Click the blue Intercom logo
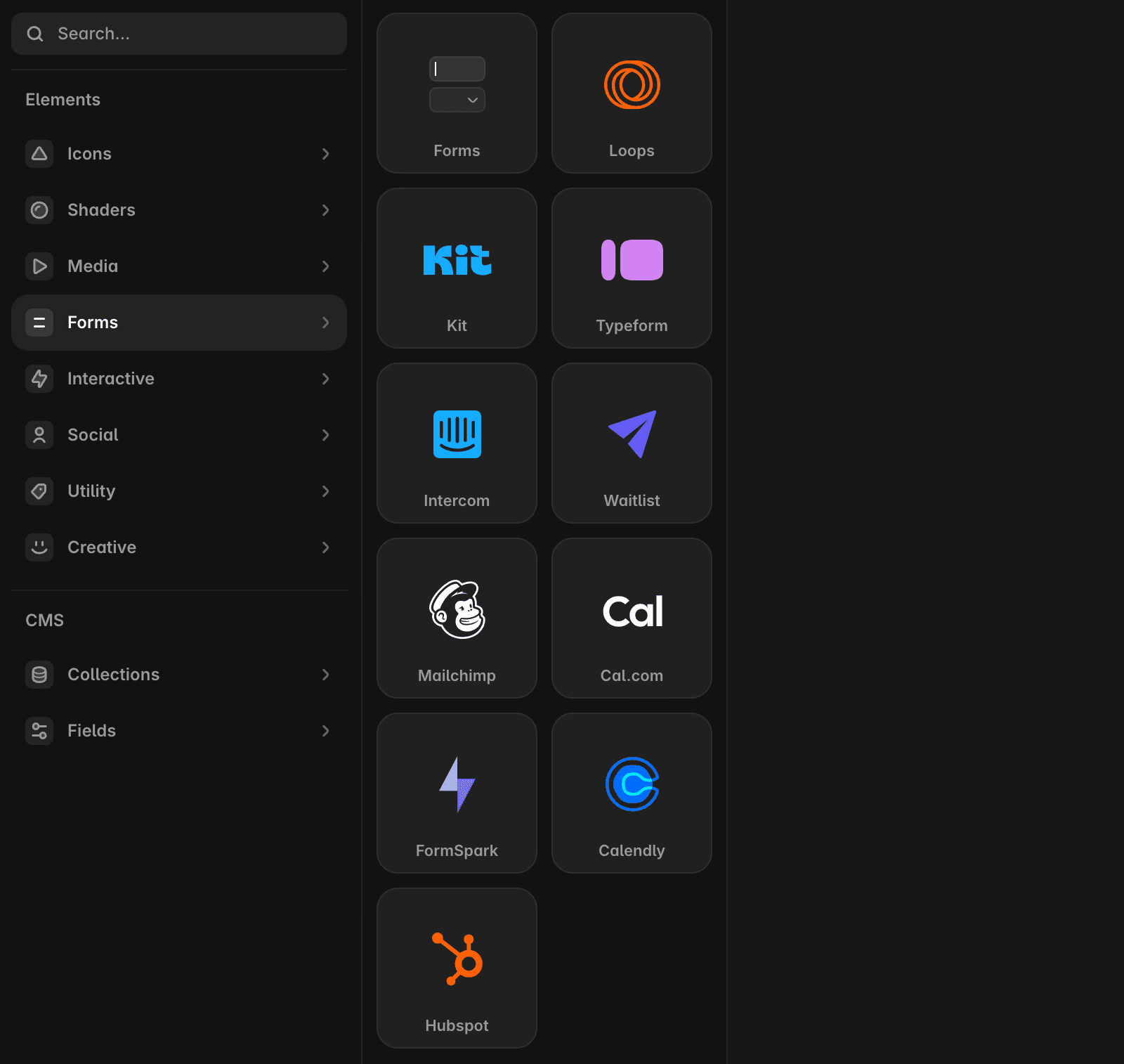 tap(457, 434)
